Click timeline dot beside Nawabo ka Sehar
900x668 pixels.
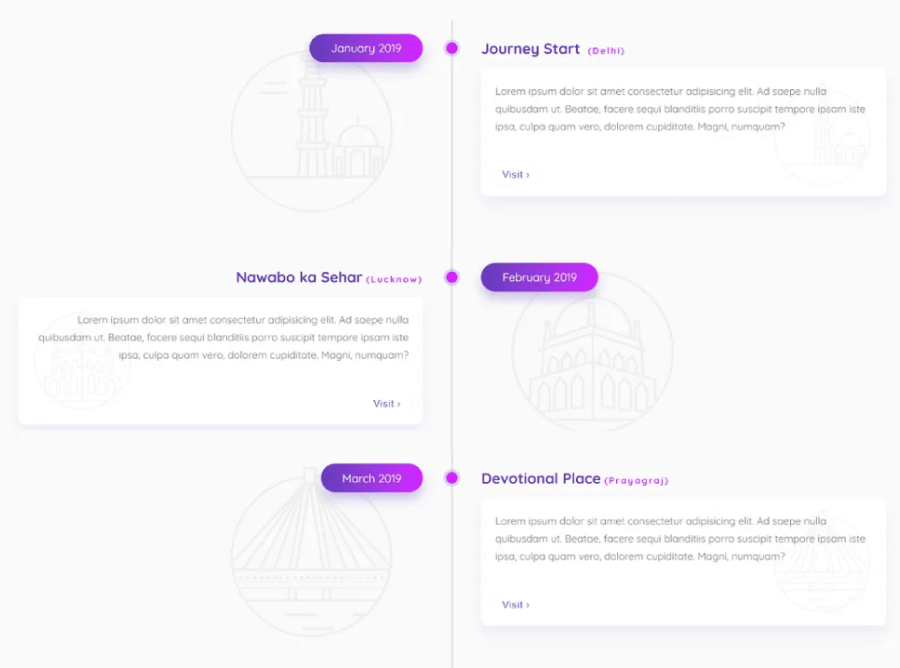[x=452, y=277]
